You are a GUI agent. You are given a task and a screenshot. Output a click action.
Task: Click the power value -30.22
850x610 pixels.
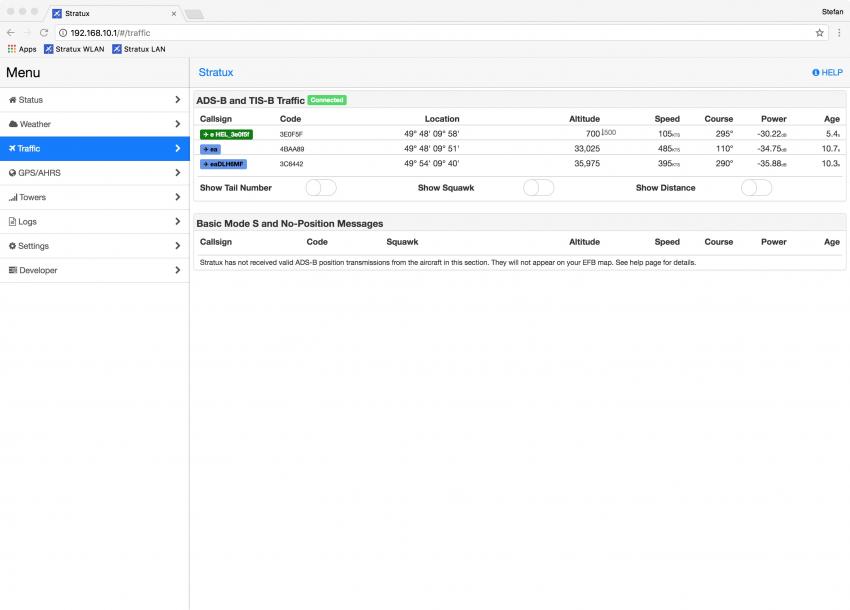pos(772,134)
